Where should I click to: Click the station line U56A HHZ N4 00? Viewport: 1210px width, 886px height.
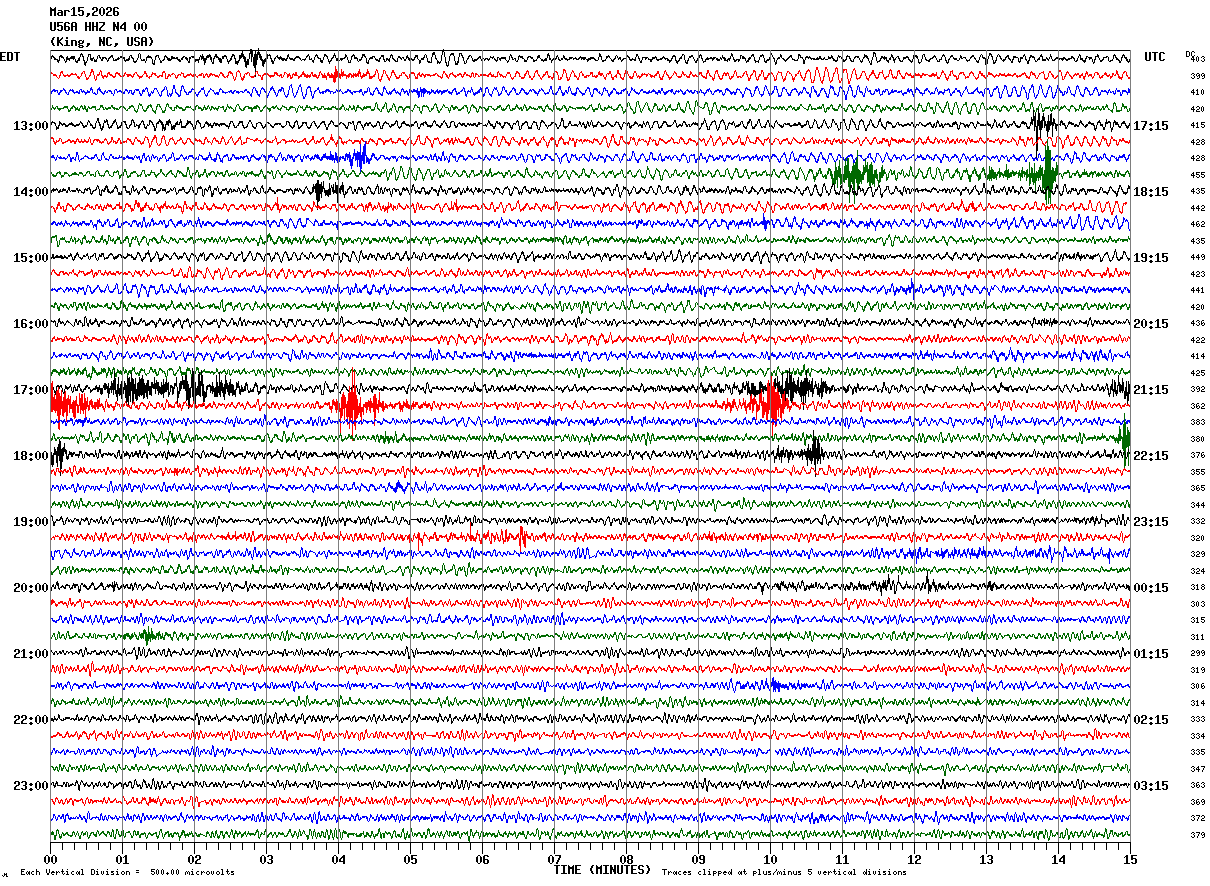point(98,27)
